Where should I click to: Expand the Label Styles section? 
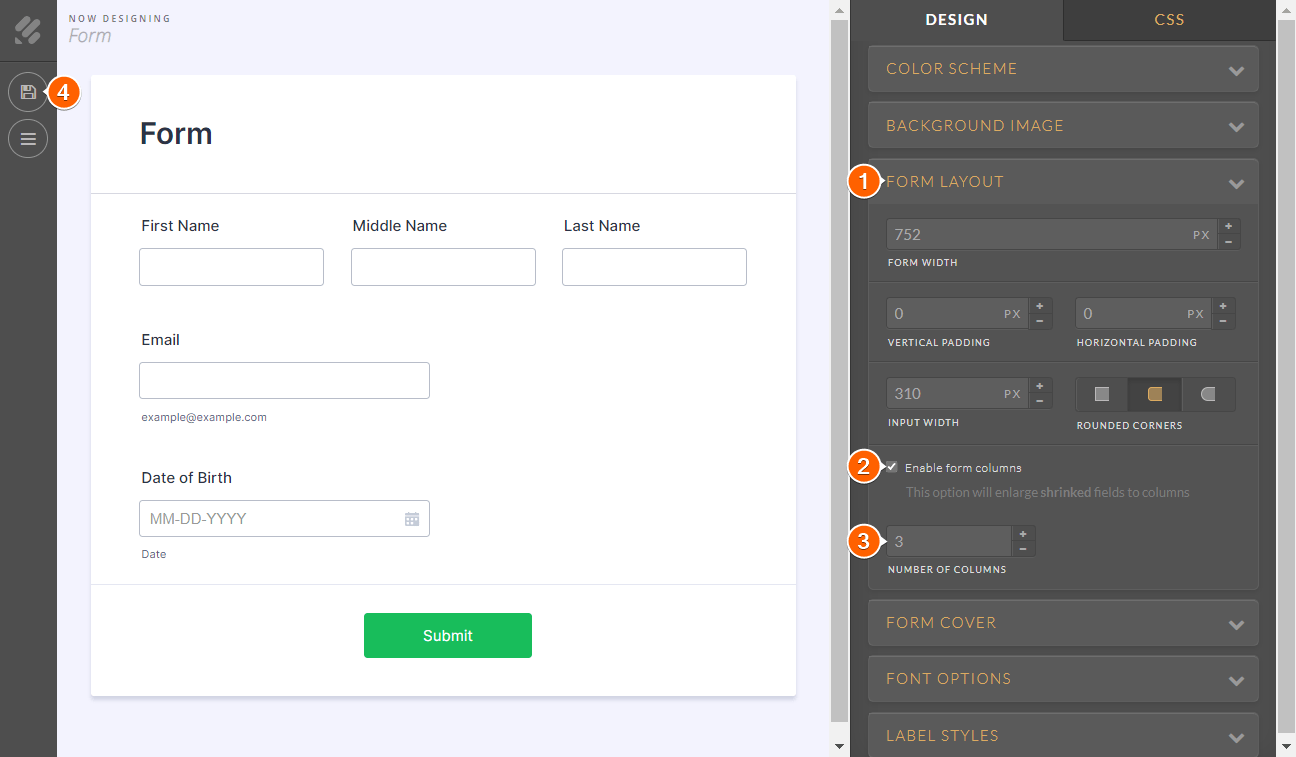click(1063, 736)
